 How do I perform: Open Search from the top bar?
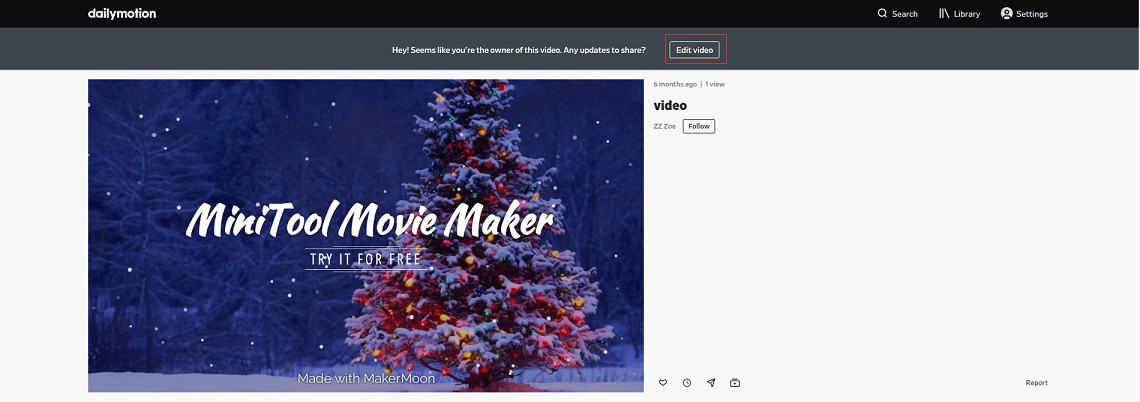[x=897, y=14]
